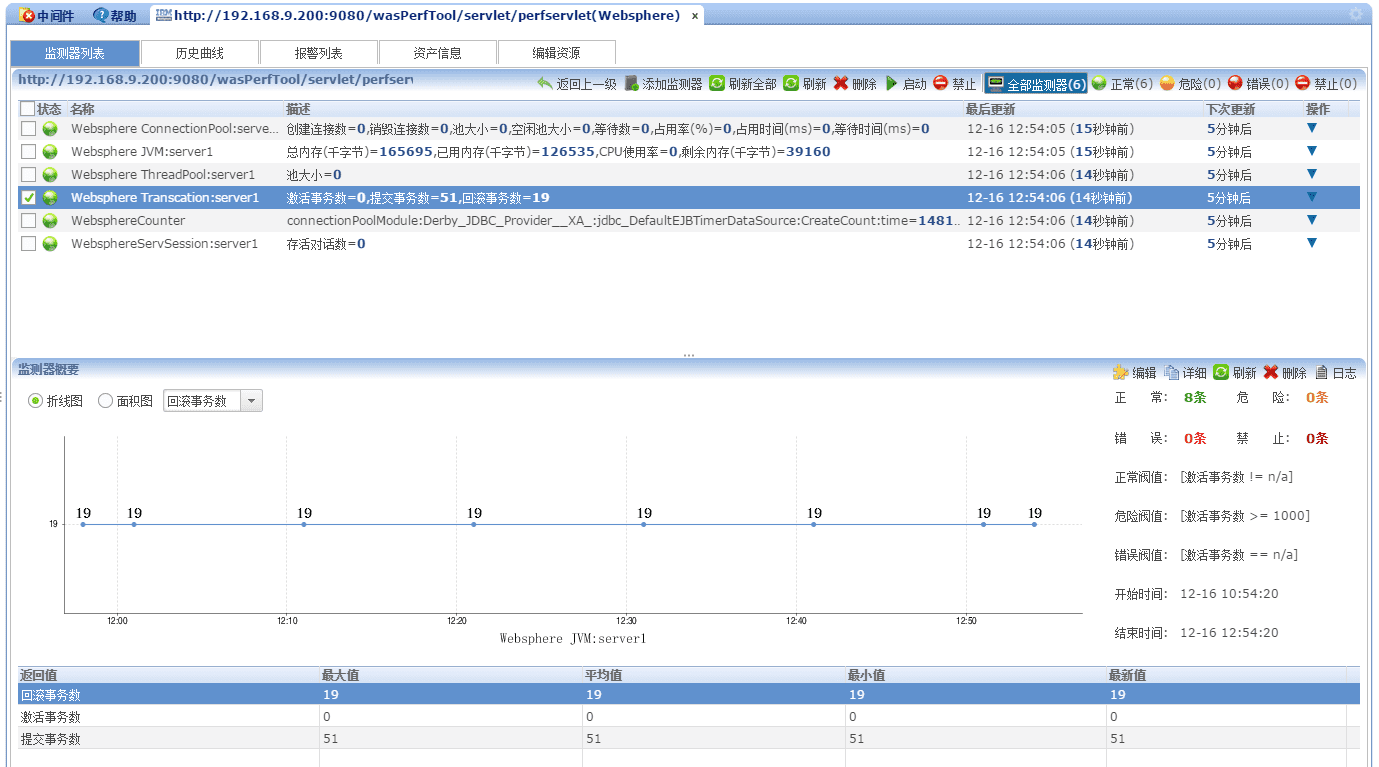
Task: Filter by 禁止(0) status icon
Action: (x=1303, y=84)
